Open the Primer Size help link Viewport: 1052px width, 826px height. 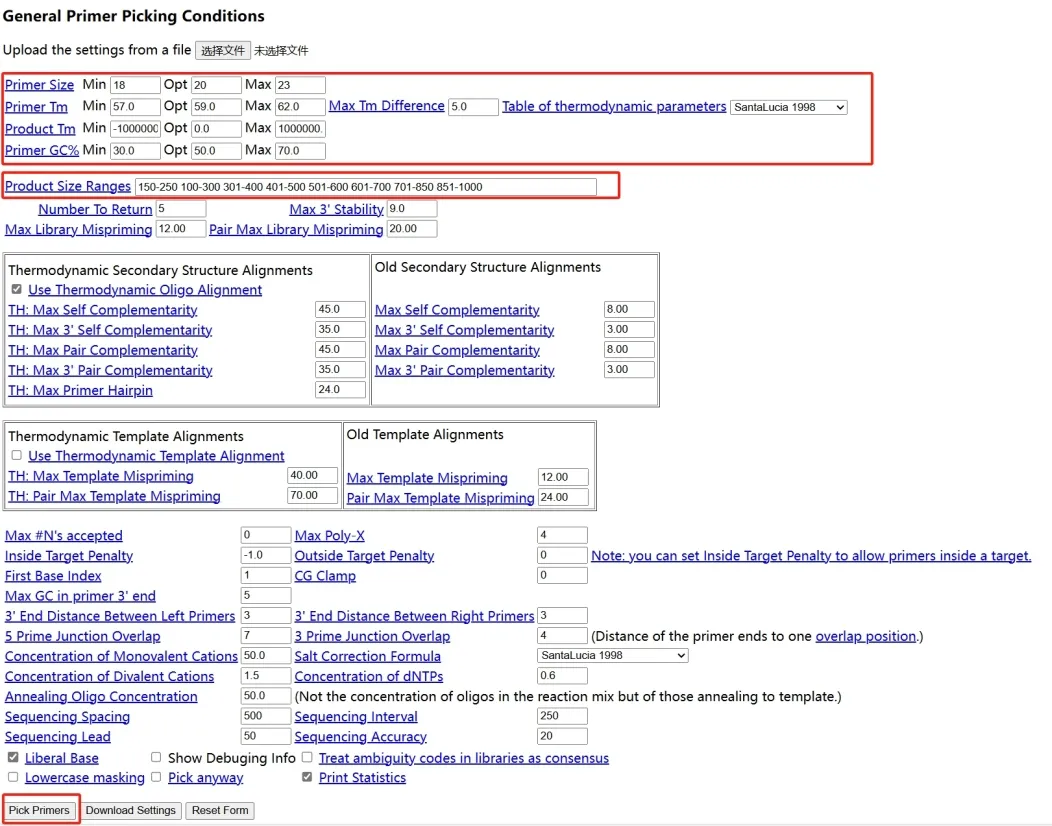point(40,85)
